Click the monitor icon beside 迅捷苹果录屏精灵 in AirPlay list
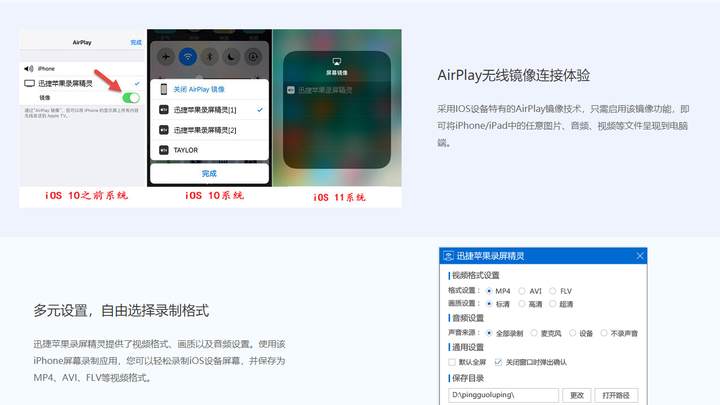Image resolution: width=720 pixels, height=405 pixels. [29, 83]
